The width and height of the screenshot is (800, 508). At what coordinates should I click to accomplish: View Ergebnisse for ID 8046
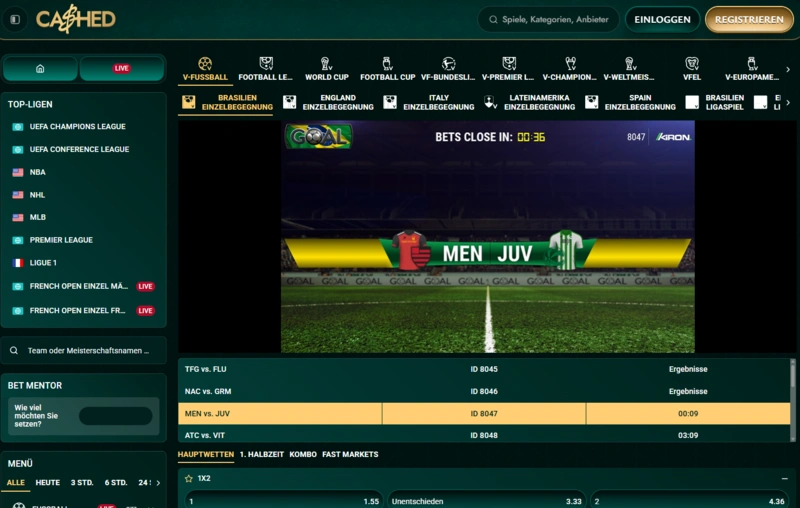[x=688, y=391]
